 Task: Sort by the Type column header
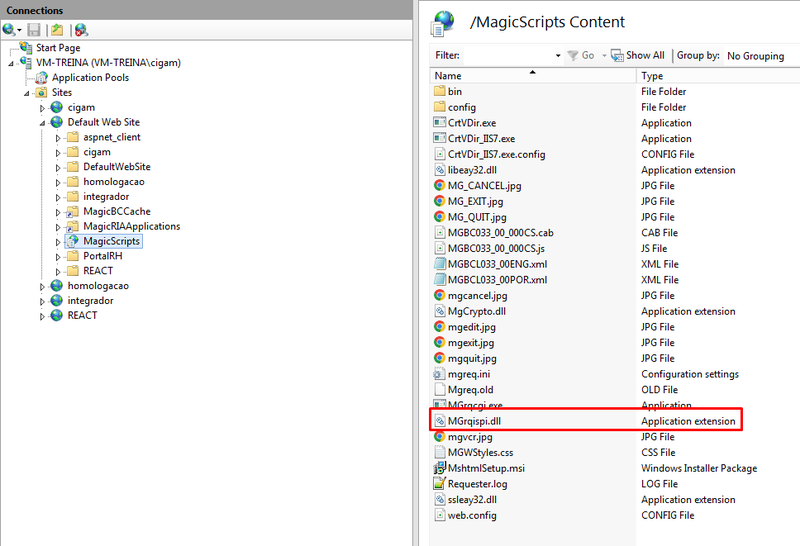click(718, 76)
